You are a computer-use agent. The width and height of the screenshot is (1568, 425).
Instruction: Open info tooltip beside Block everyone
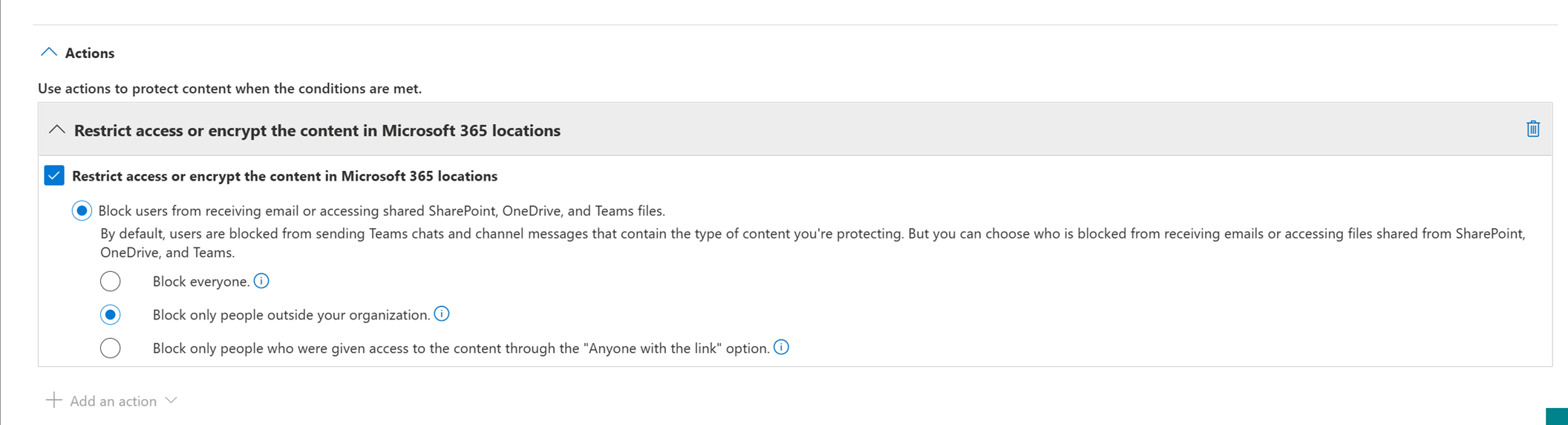coord(261,281)
